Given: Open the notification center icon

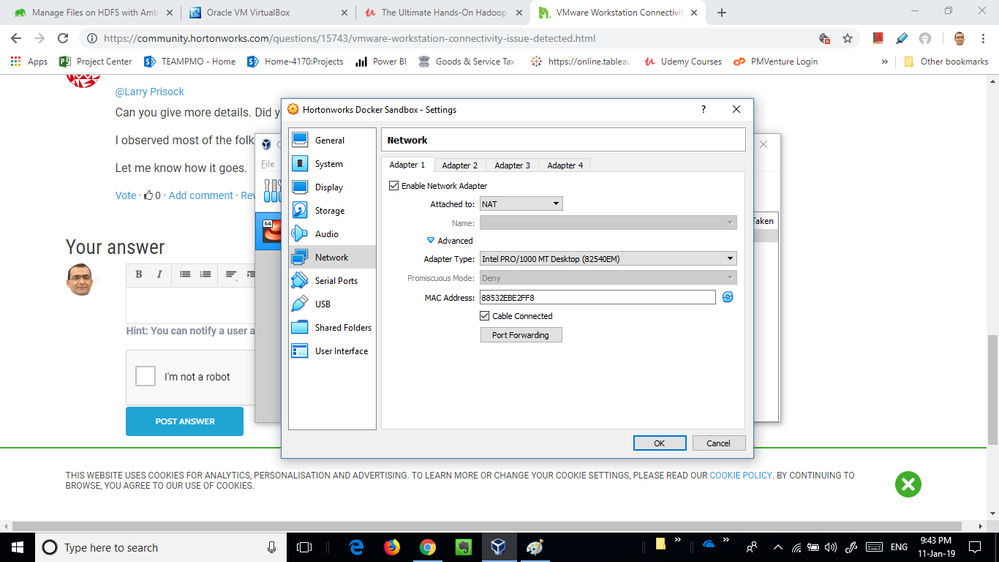Looking at the screenshot, I should pyautogui.click(x=975, y=547).
